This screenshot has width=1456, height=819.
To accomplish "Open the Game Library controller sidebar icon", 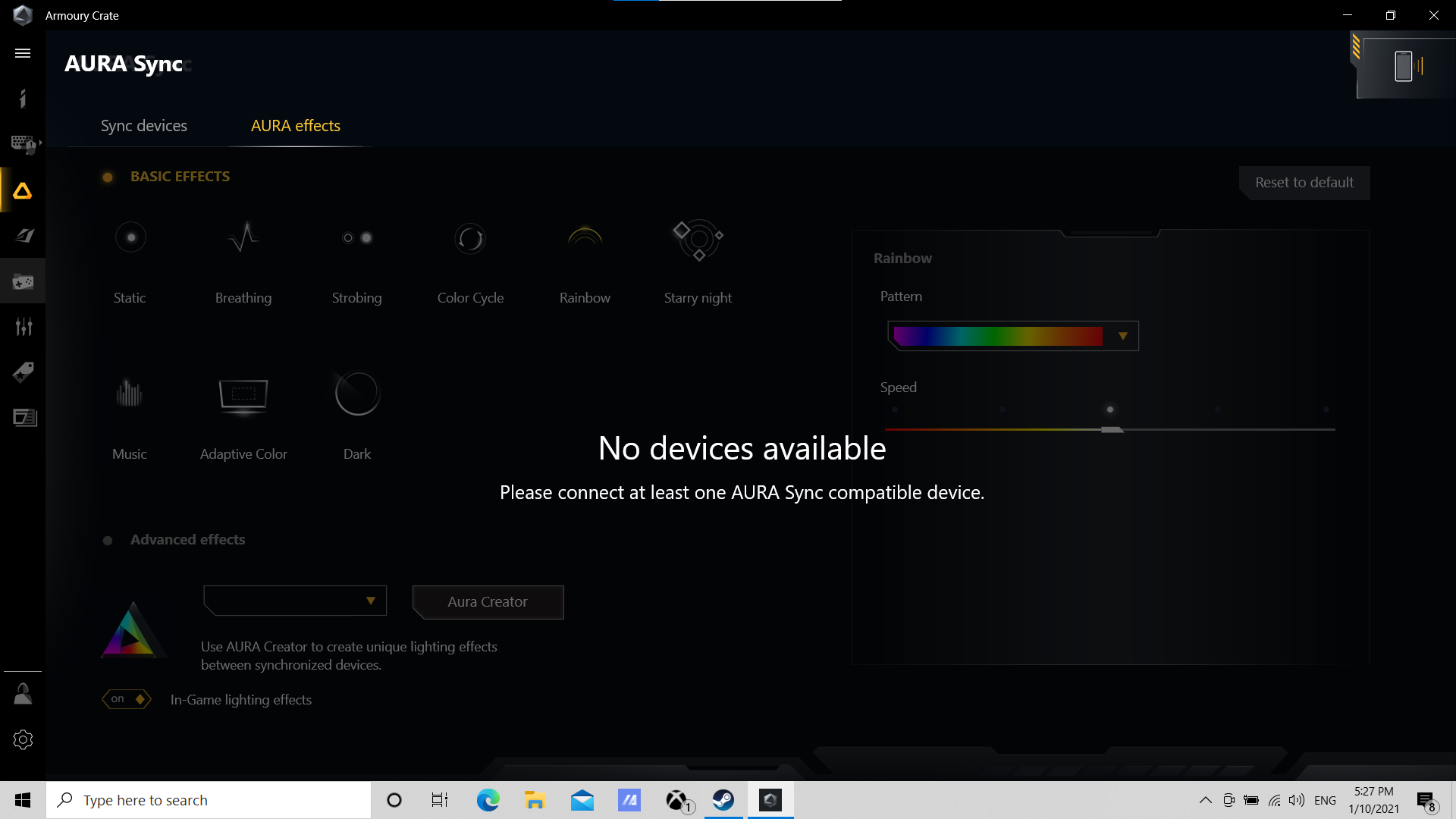I will pyautogui.click(x=23, y=281).
